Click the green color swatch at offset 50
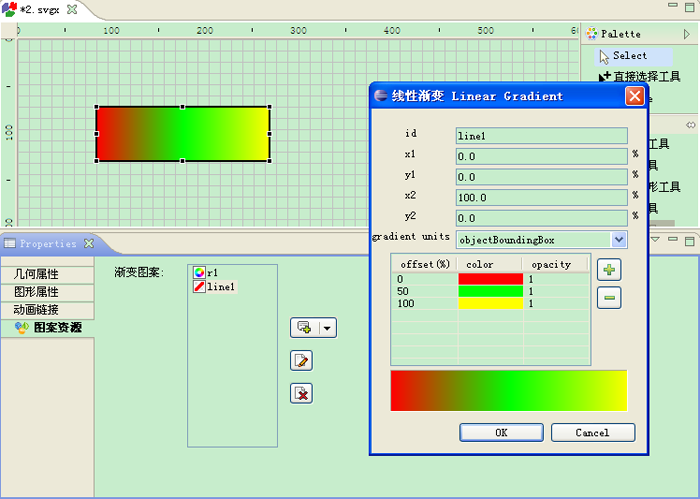 click(490, 291)
